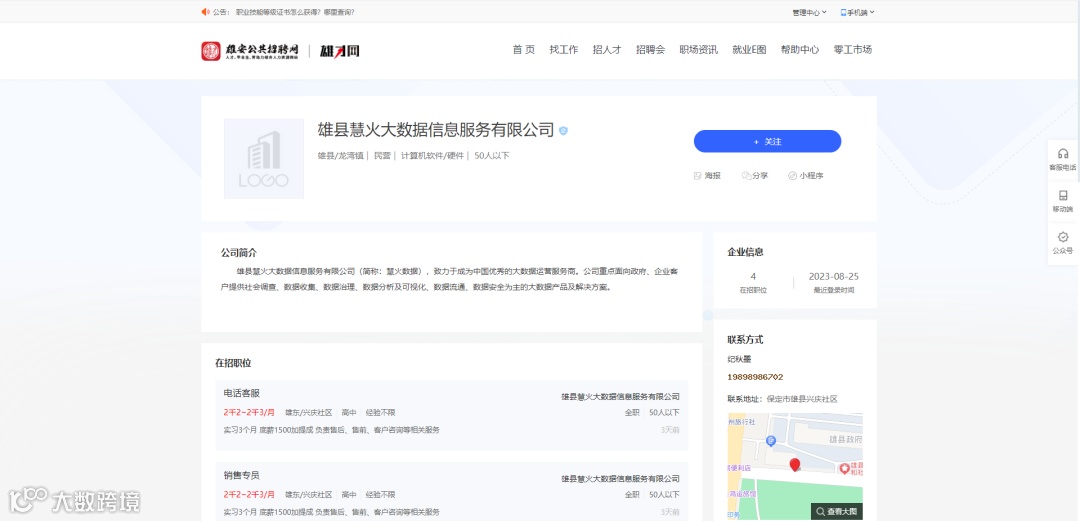The height and width of the screenshot is (521, 1080).
Task: Open the 零工市场 menu item
Action: 853,50
